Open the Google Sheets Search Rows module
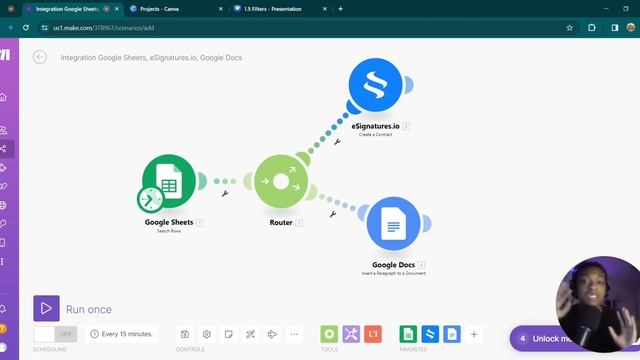The image size is (640, 360). 169,181
